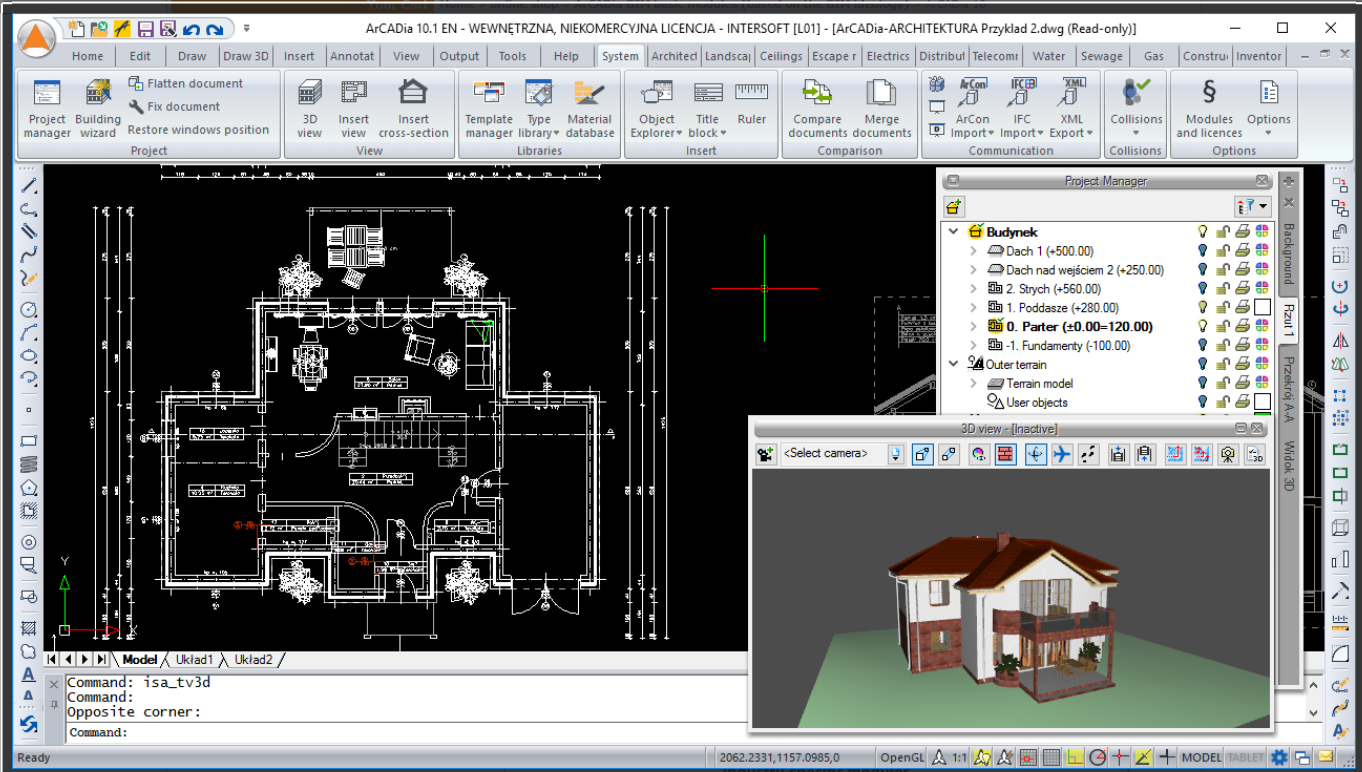Image resolution: width=1362 pixels, height=772 pixels.
Task: Select the Ruler insert tool
Action: point(752,102)
